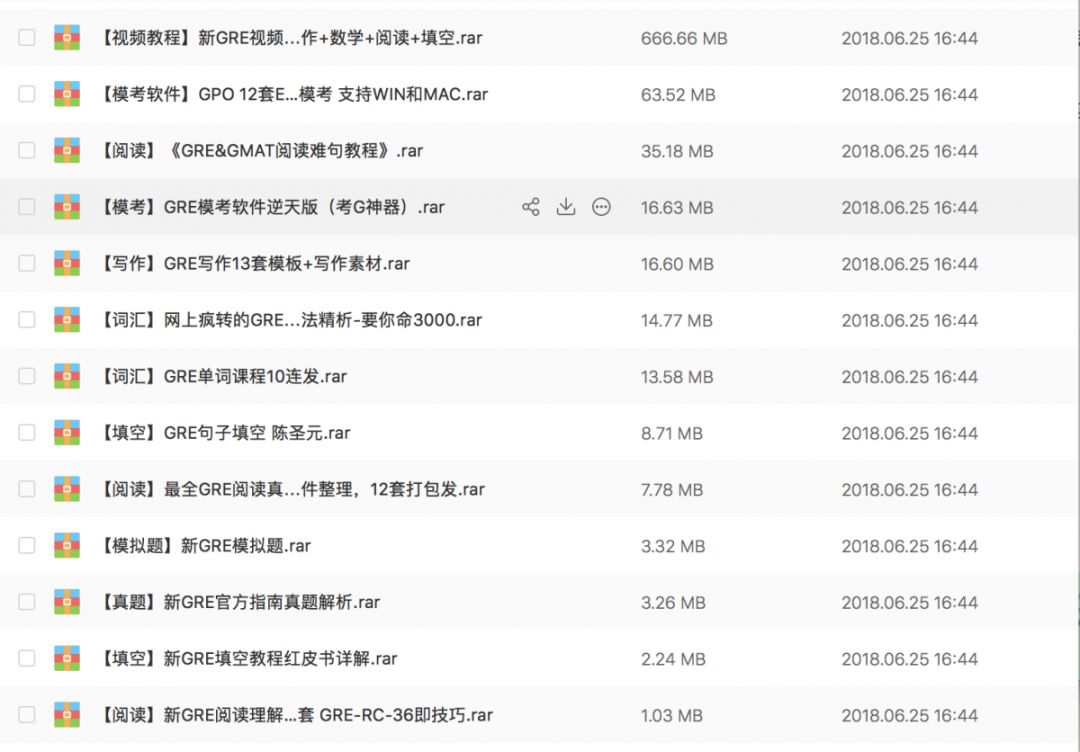This screenshot has width=1080, height=752.
Task: Tick the checkbox for GRE-RC-36即技巧.rar
Action: click(27, 716)
